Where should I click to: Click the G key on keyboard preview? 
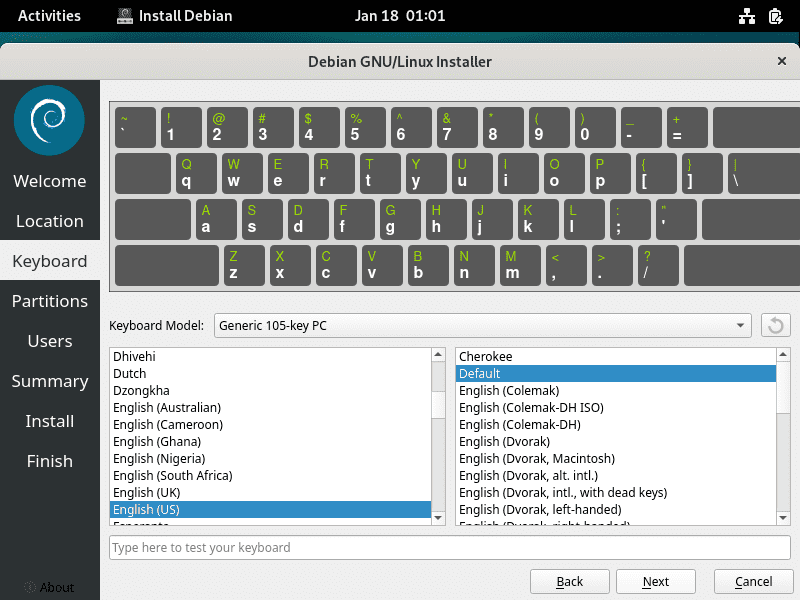401,219
